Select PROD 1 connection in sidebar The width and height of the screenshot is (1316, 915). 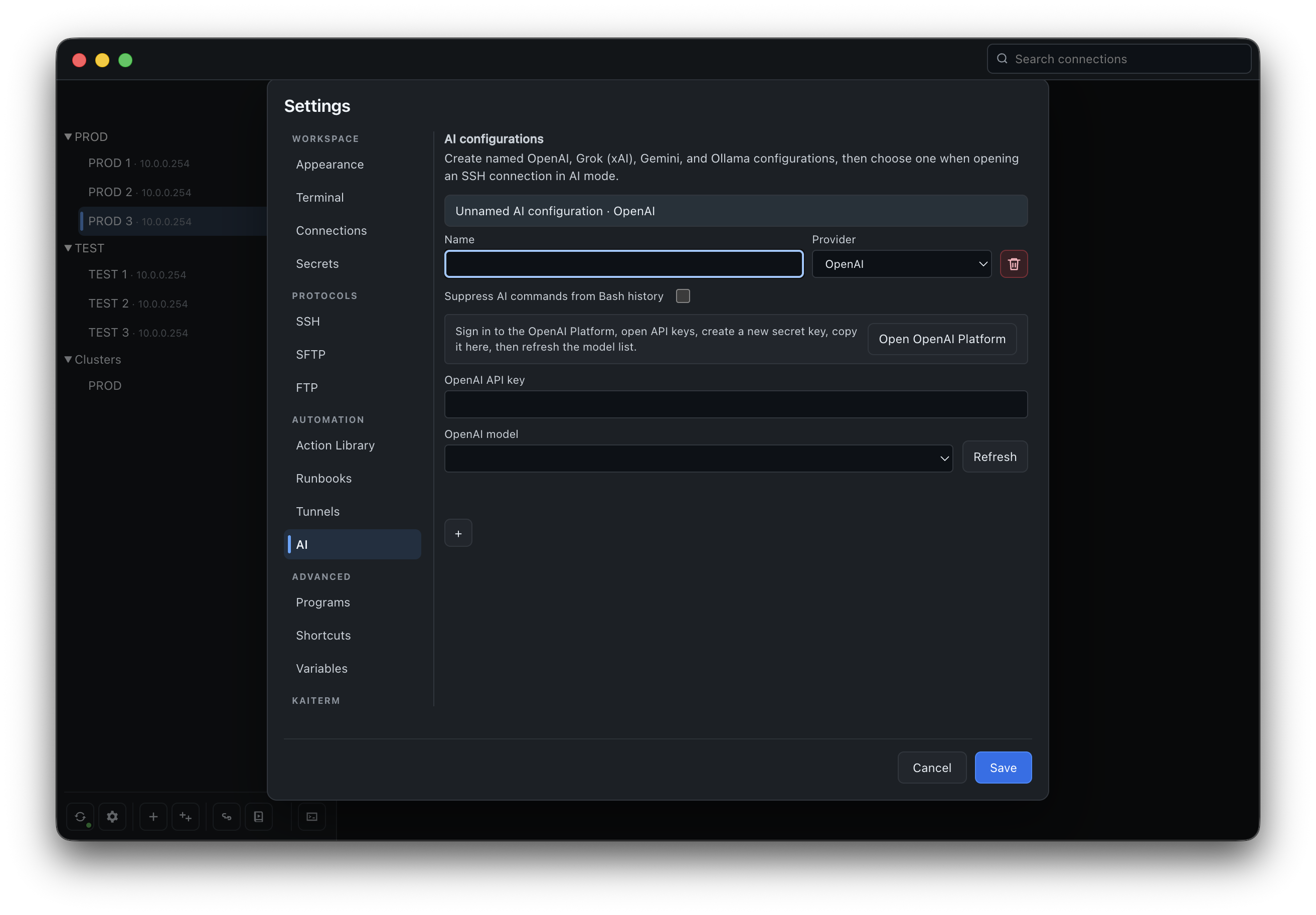pos(139,163)
